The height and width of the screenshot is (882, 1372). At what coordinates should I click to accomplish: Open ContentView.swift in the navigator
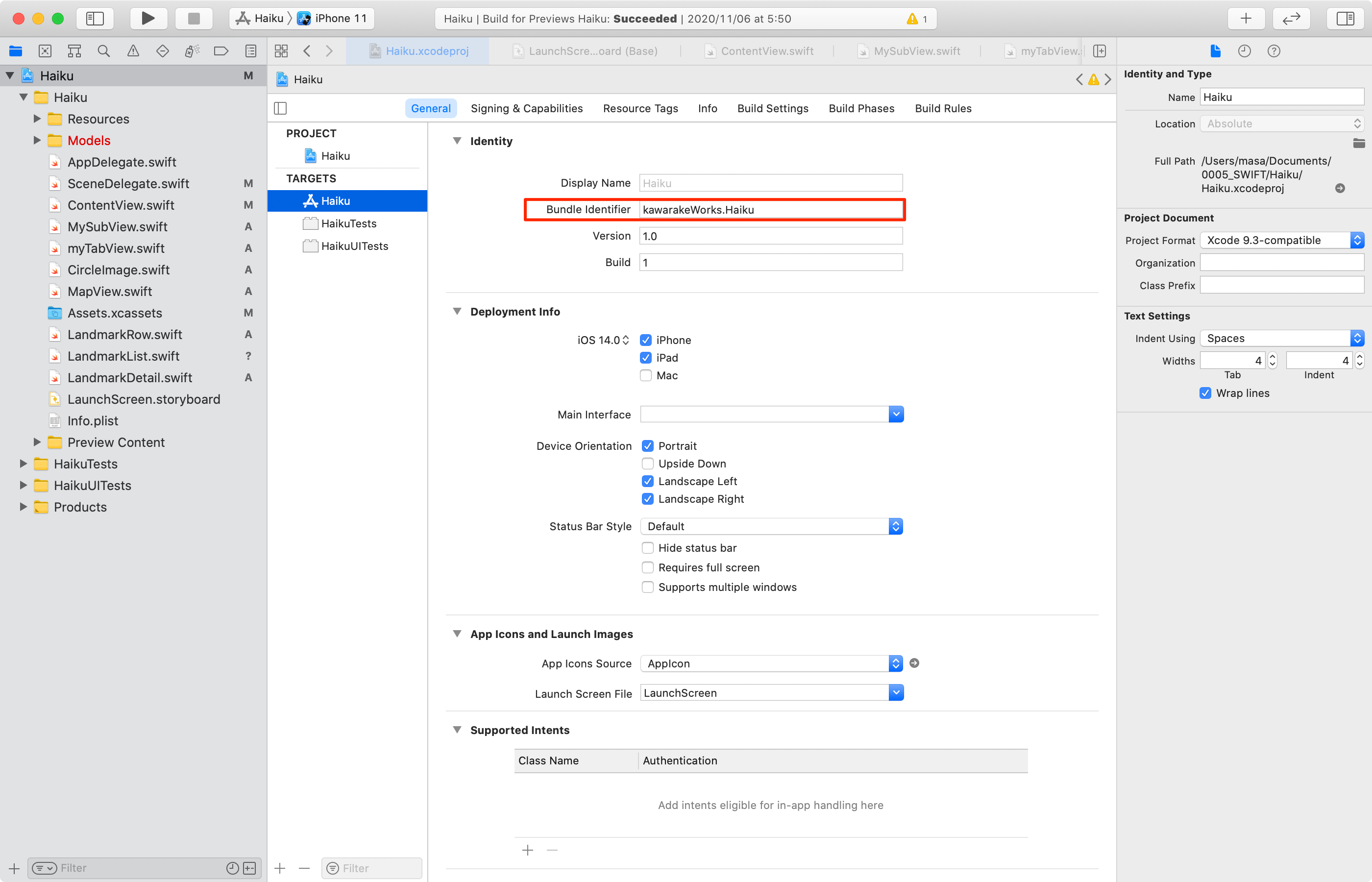click(x=121, y=205)
